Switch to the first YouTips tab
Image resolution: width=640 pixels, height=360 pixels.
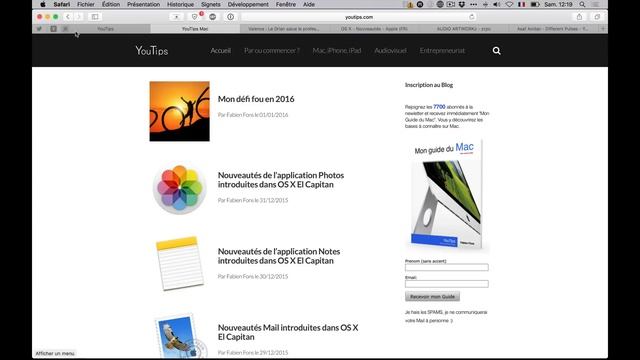[x=105, y=29]
